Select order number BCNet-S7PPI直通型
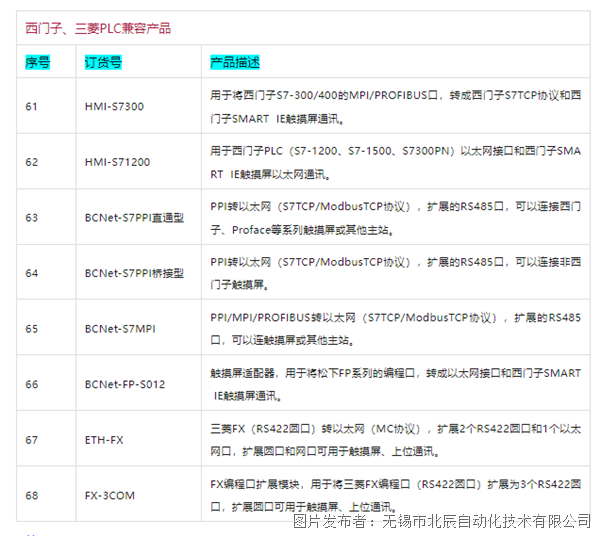The height and width of the screenshot is (536, 600). [x=134, y=218]
